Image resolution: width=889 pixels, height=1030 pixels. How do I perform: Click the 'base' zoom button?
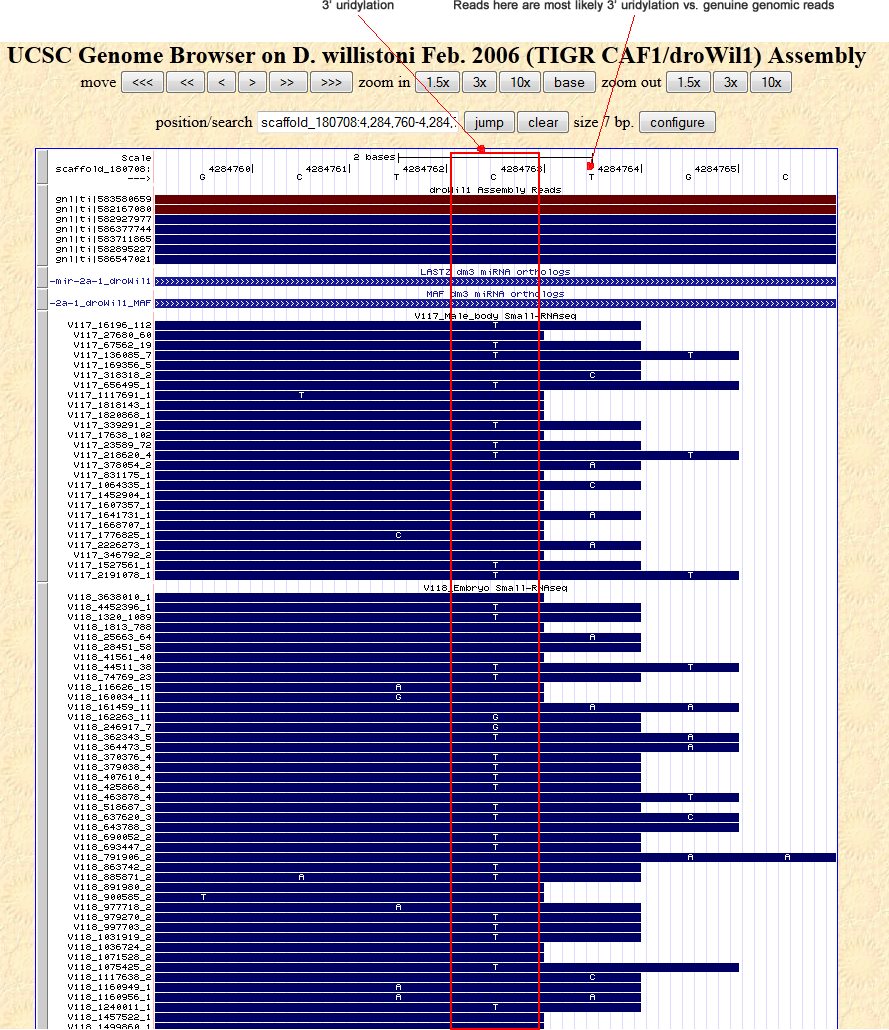(x=569, y=82)
